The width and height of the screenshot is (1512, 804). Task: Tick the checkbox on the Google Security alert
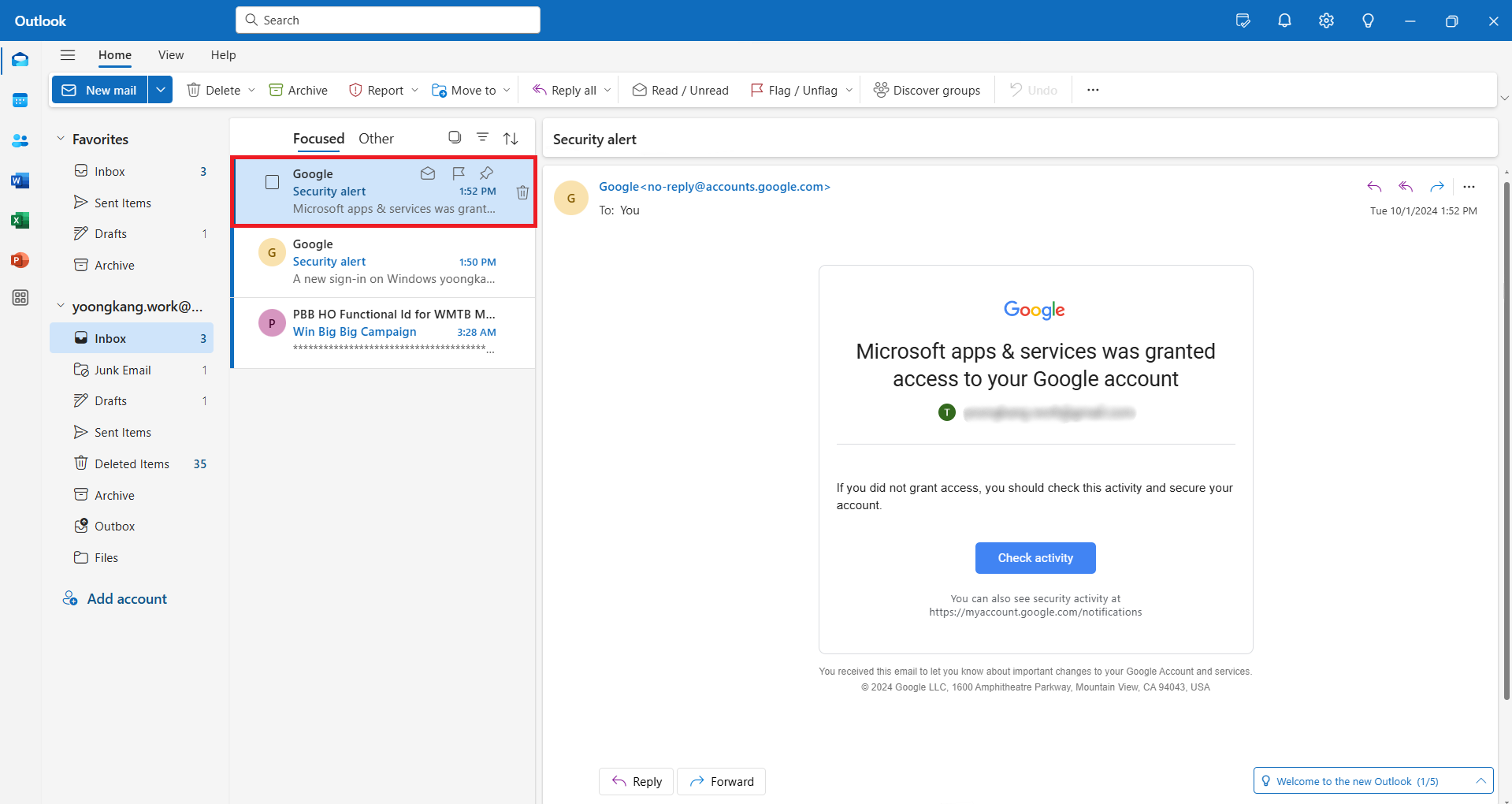273,182
